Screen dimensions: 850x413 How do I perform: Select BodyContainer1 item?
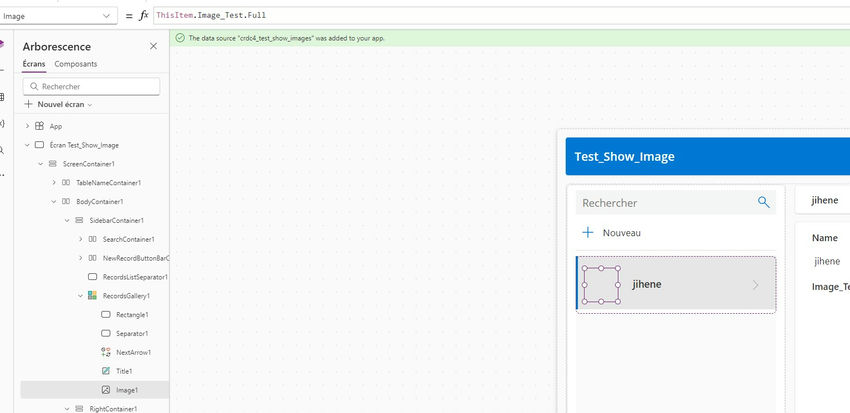100,202
